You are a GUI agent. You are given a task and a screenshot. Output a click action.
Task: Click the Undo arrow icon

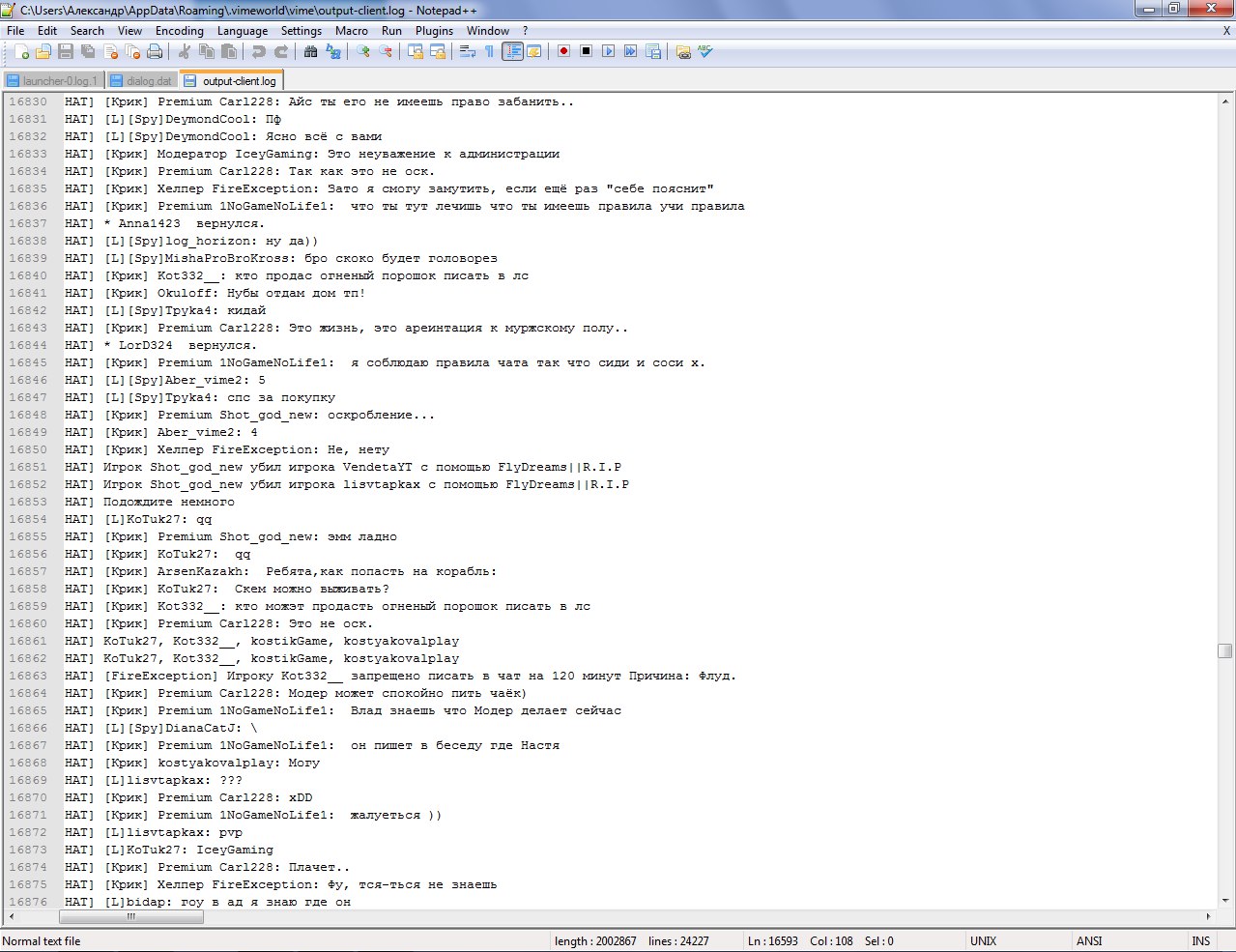click(x=259, y=51)
